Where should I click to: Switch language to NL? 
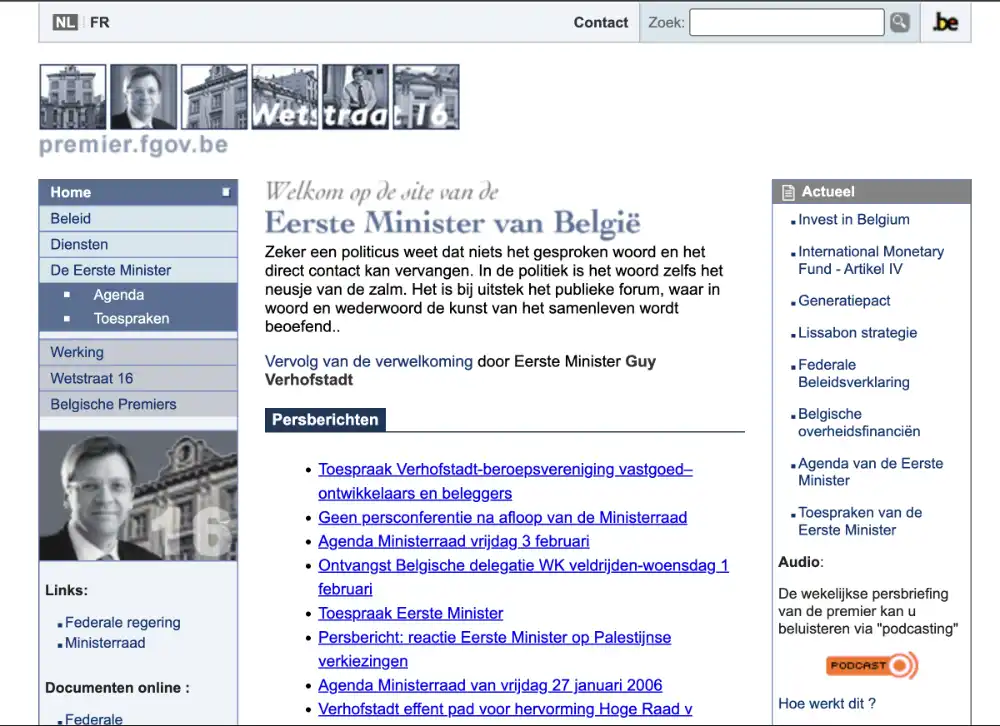tap(65, 22)
